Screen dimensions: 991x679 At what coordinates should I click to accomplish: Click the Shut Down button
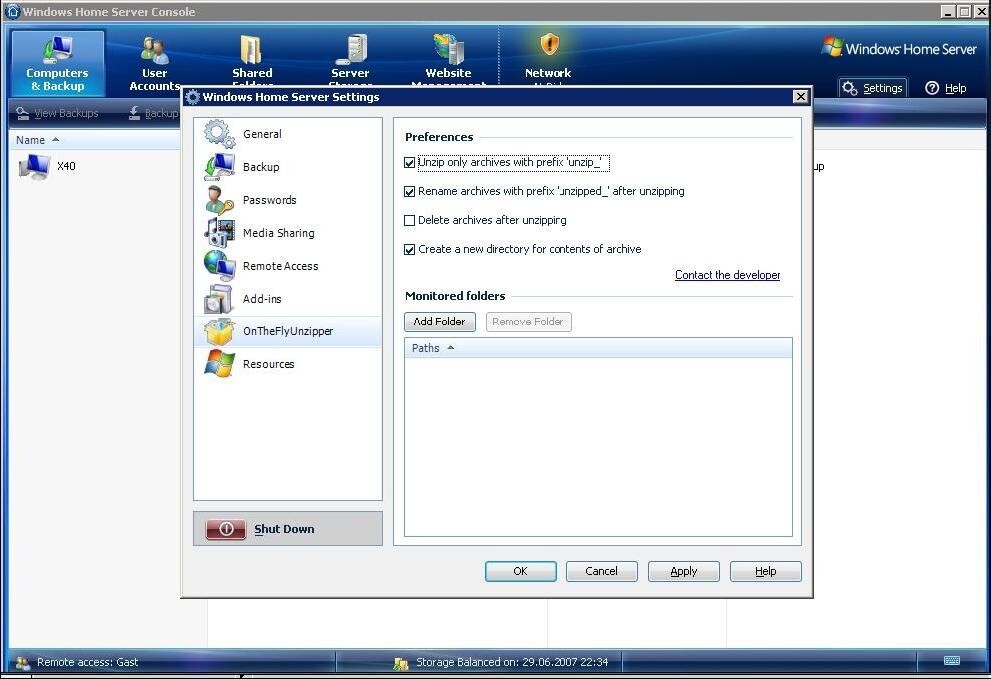point(288,529)
